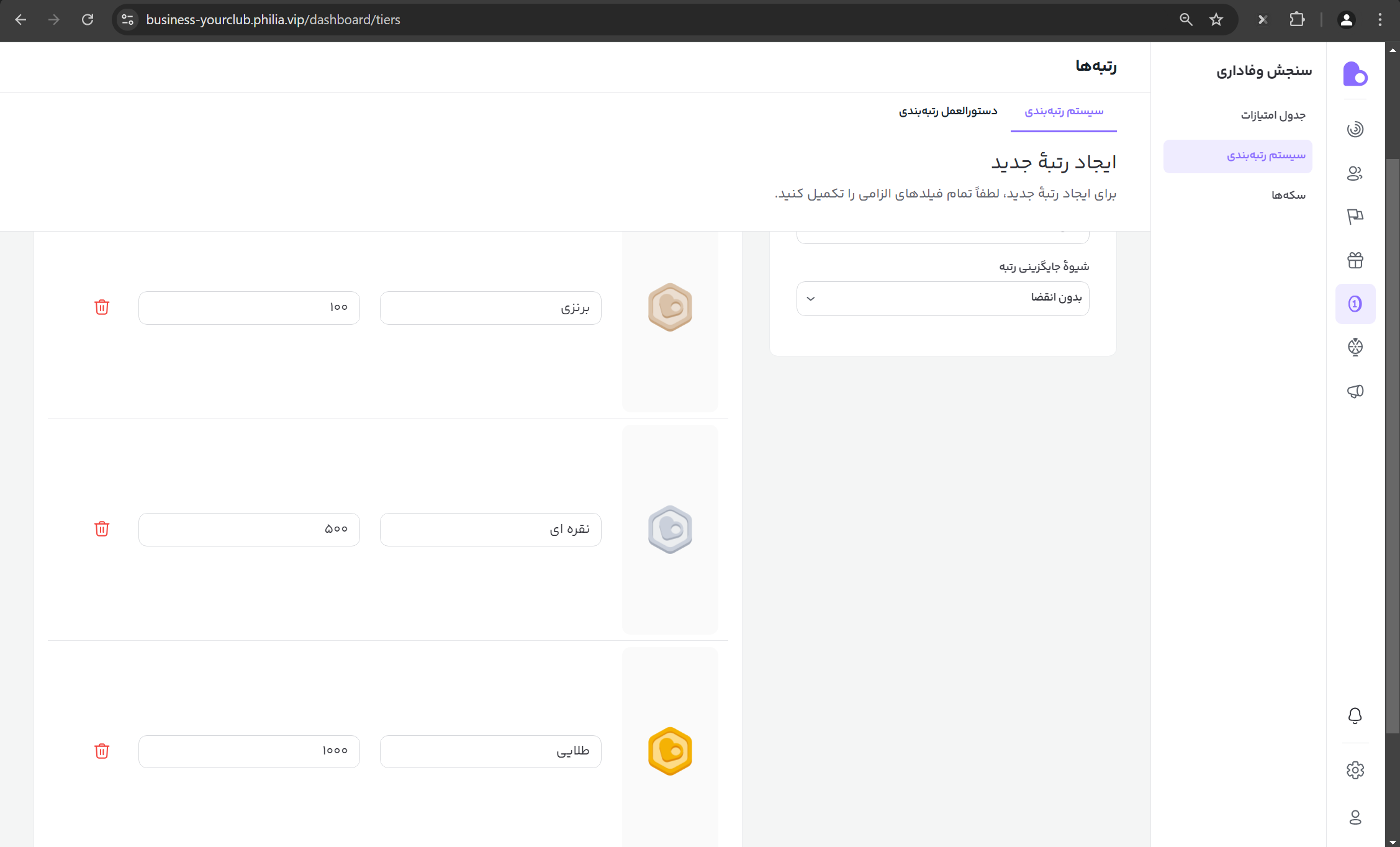This screenshot has height=847, width=1400.
Task: Click the Silver tier name field 'نقره ای'
Action: [x=490, y=530]
